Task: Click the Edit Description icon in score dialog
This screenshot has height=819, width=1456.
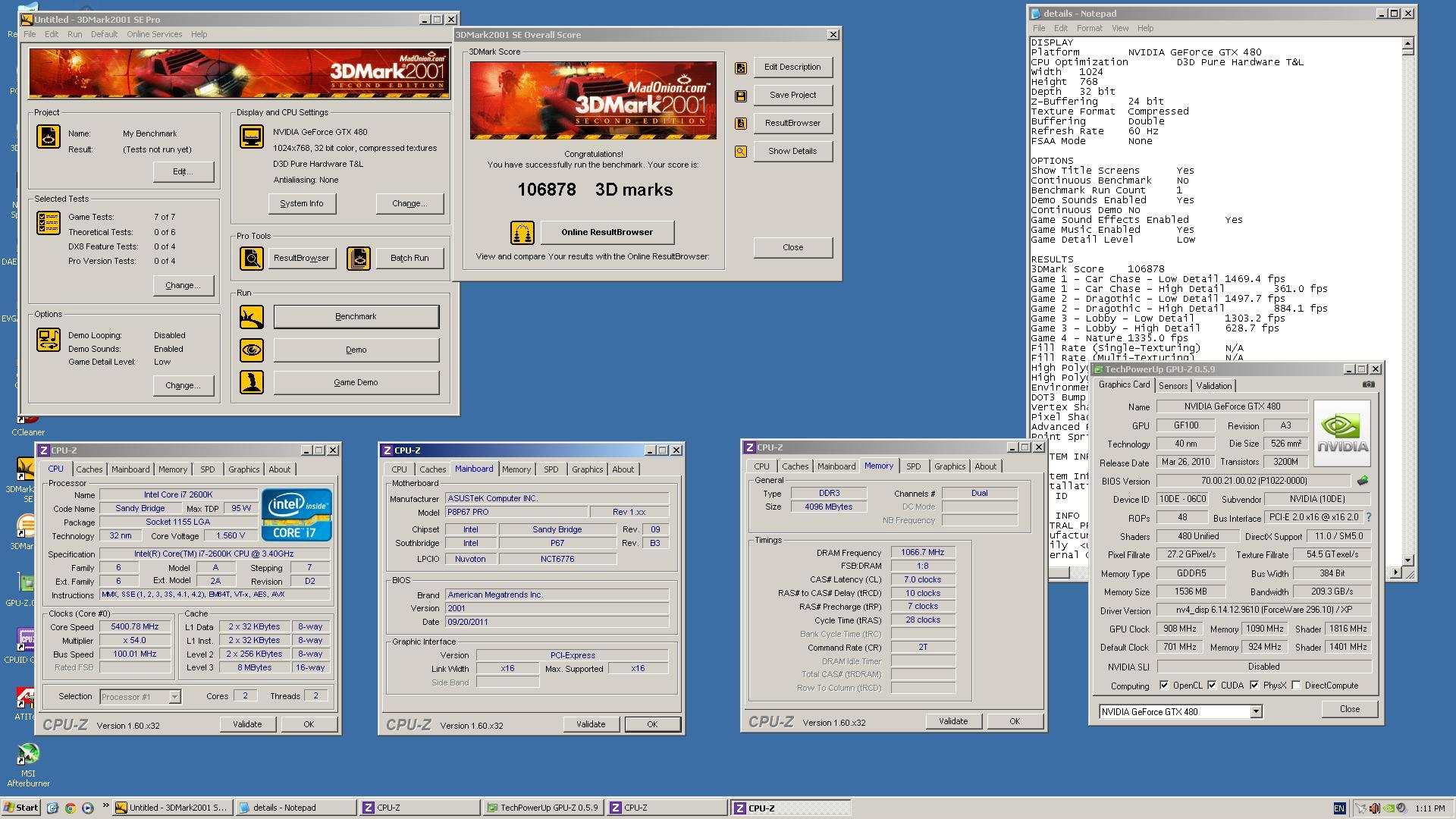Action: pyautogui.click(x=741, y=67)
